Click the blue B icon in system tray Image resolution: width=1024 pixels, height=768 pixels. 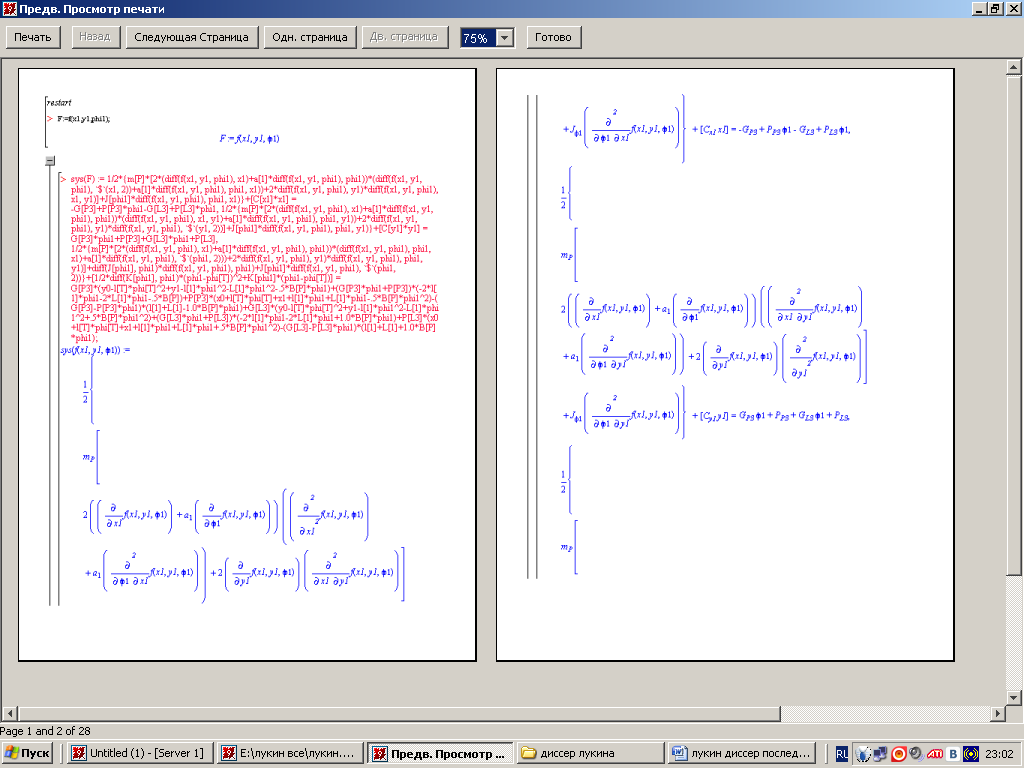pyautogui.click(x=953, y=753)
